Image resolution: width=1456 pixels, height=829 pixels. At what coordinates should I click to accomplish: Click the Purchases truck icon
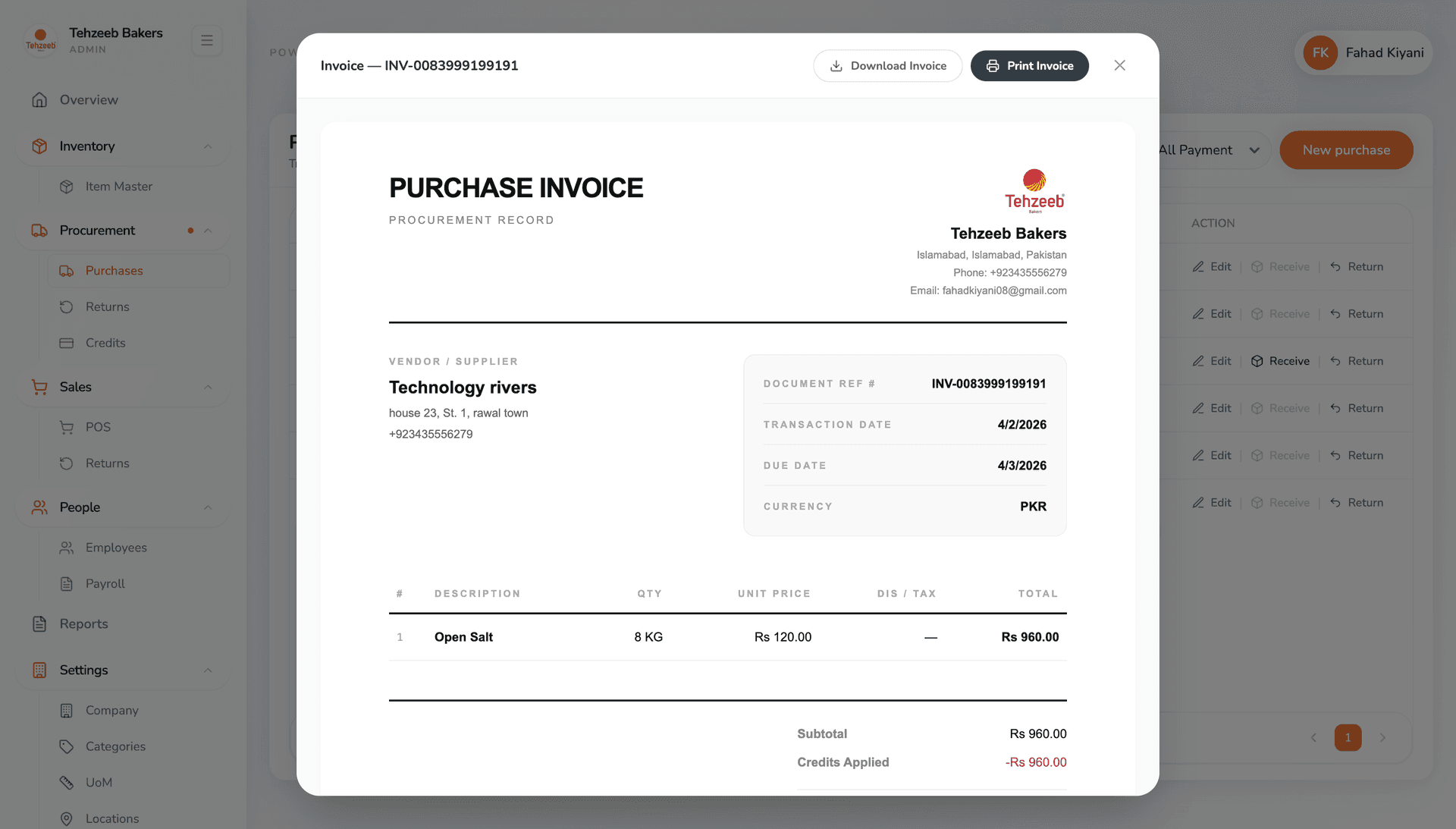(67, 271)
